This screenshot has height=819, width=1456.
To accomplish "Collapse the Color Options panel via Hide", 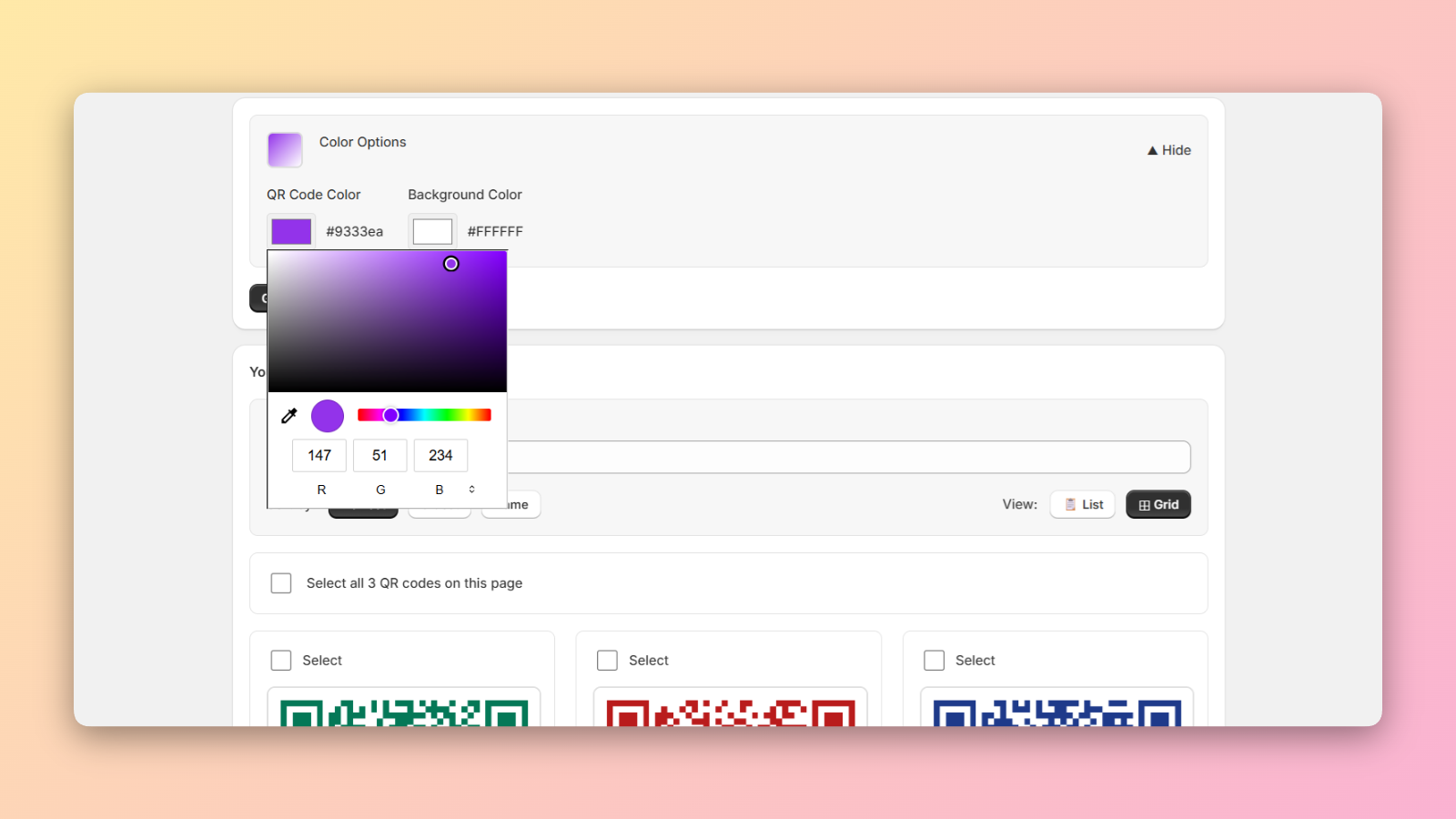I will point(1168,149).
